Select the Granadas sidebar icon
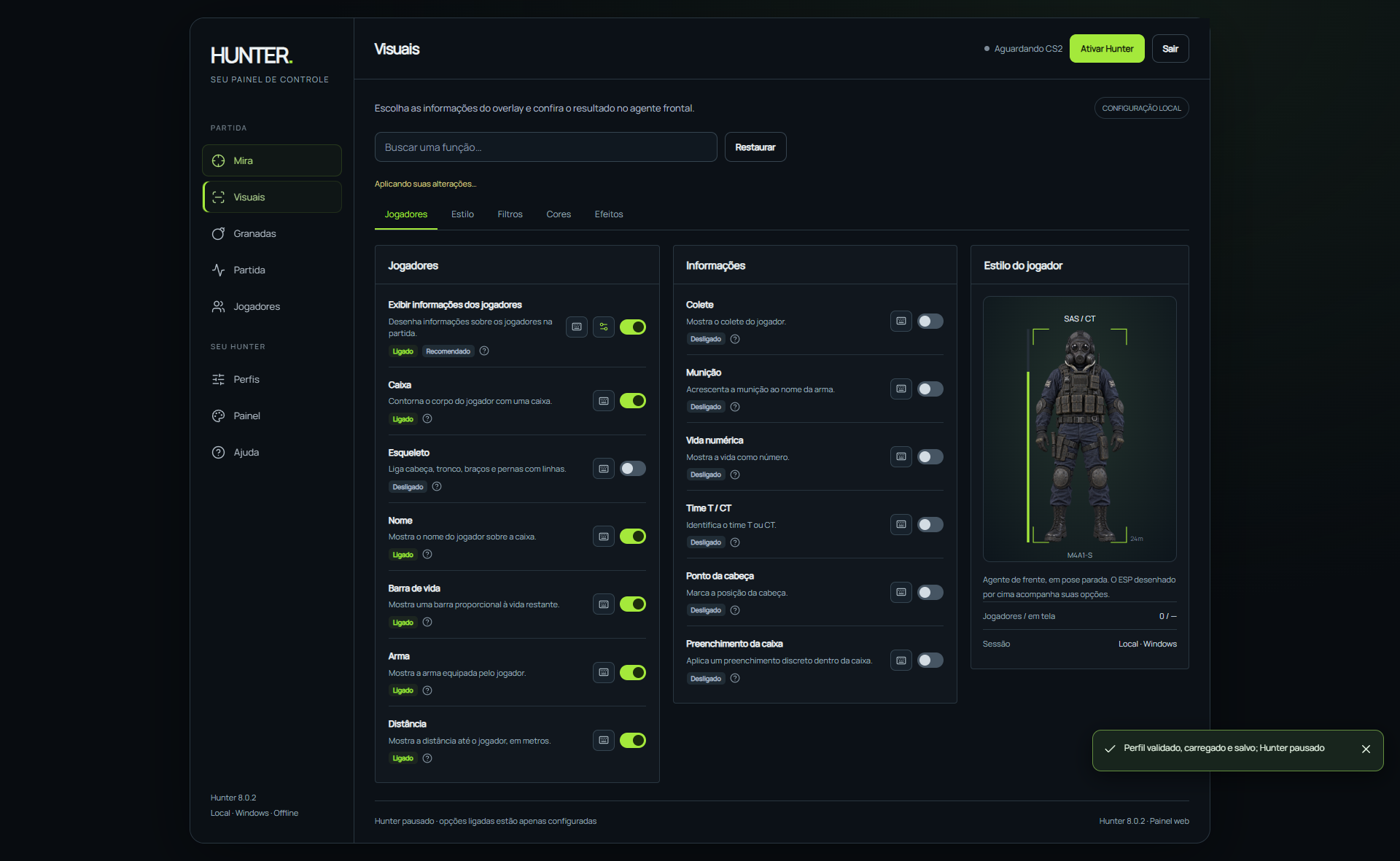This screenshot has width=1400, height=861. coord(218,233)
